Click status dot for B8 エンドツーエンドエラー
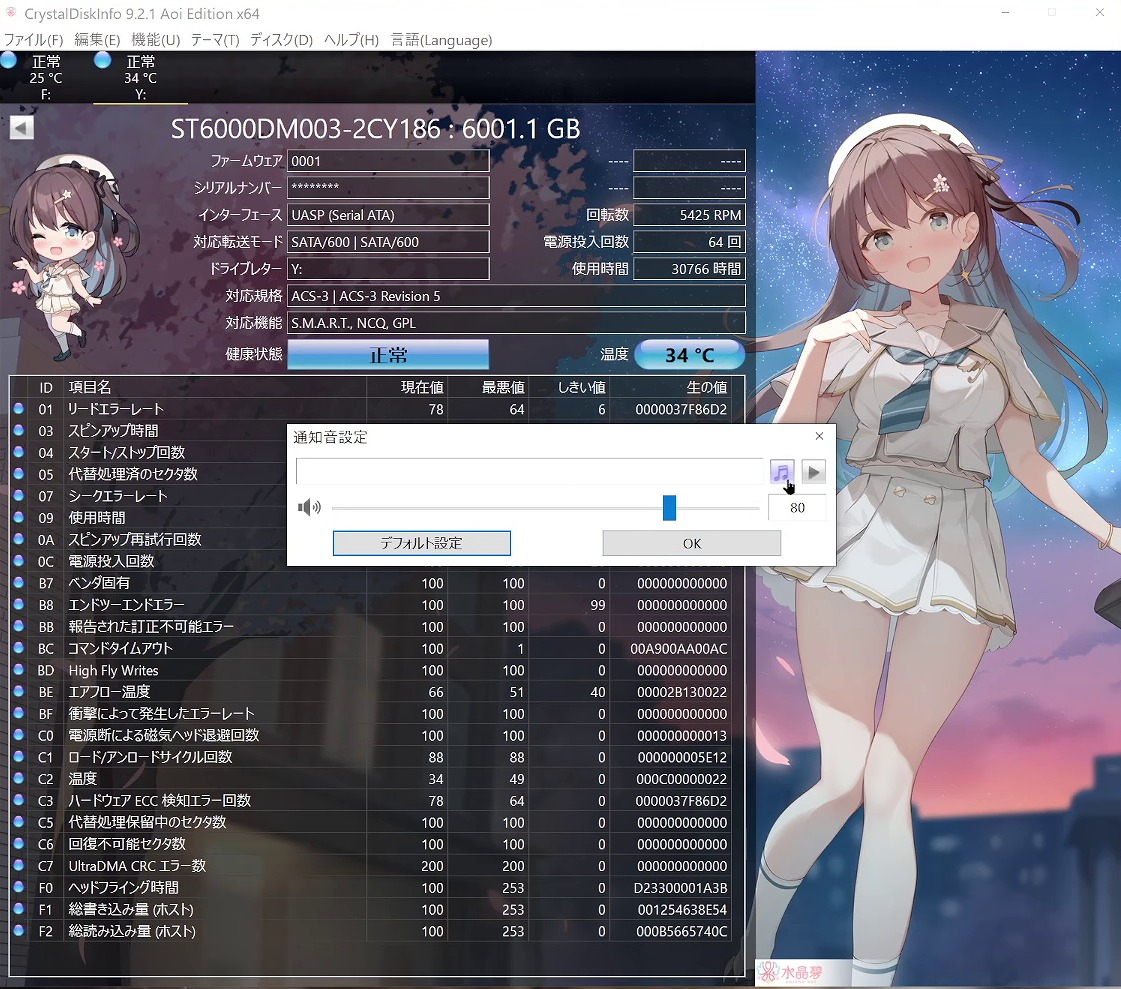1121x989 pixels. tap(19, 604)
